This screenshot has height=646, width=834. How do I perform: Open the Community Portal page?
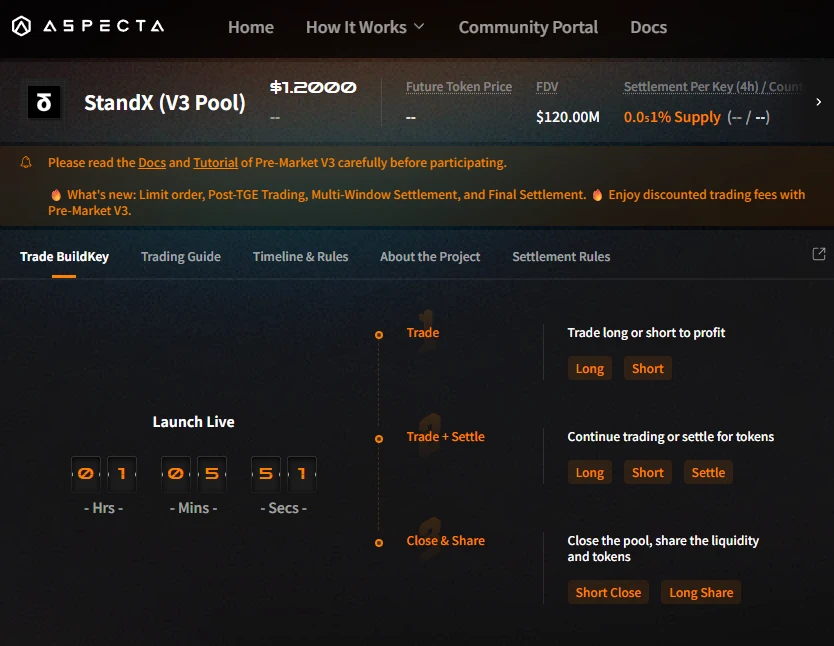(x=528, y=27)
